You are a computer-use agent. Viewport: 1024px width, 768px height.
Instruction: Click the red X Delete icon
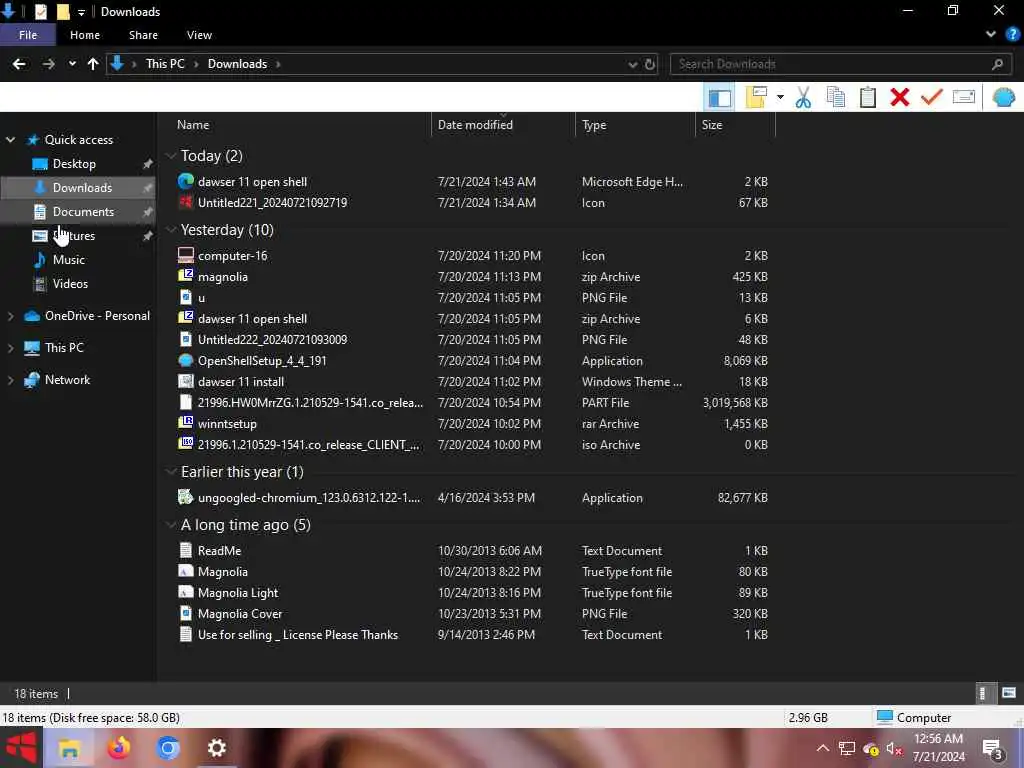(900, 97)
